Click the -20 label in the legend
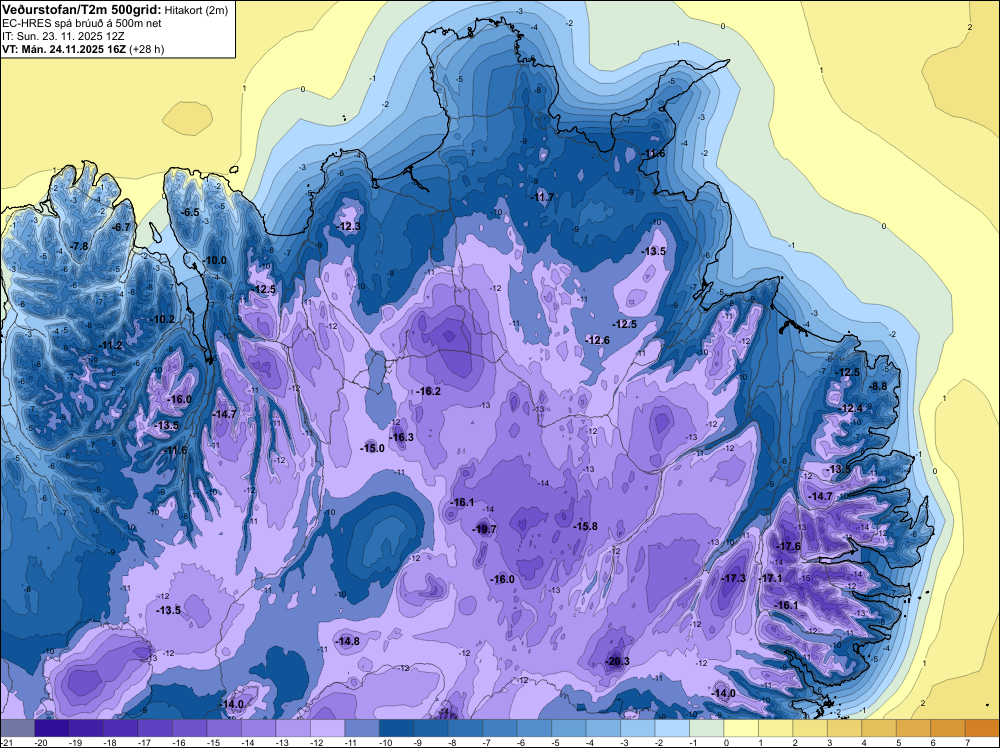This screenshot has height=748, width=1000. coord(42,743)
